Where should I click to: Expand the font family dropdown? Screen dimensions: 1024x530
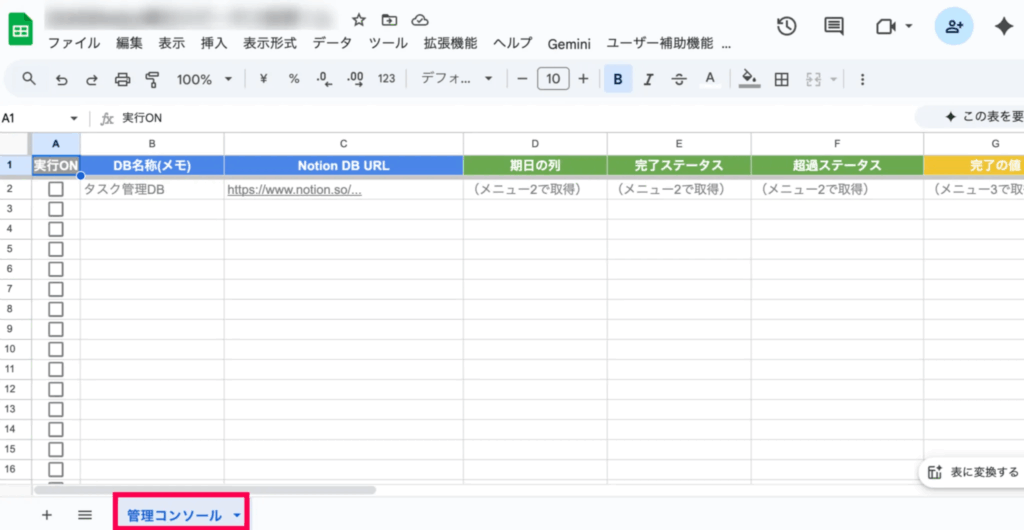[x=457, y=79]
